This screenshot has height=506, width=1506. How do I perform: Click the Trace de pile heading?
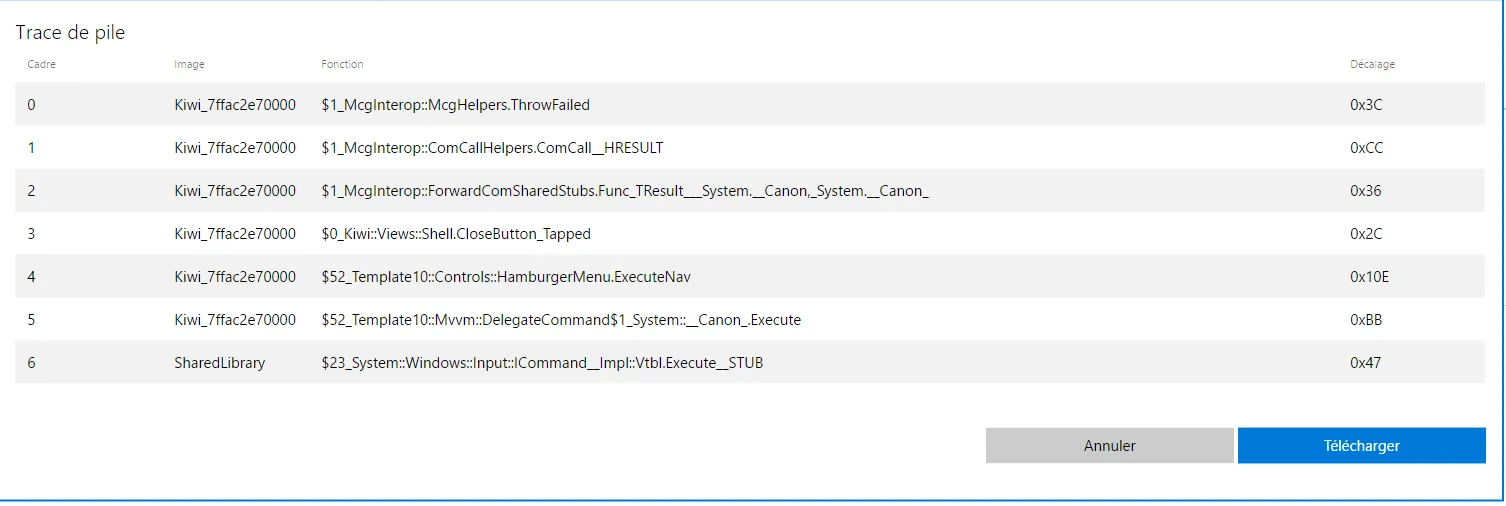click(x=70, y=32)
